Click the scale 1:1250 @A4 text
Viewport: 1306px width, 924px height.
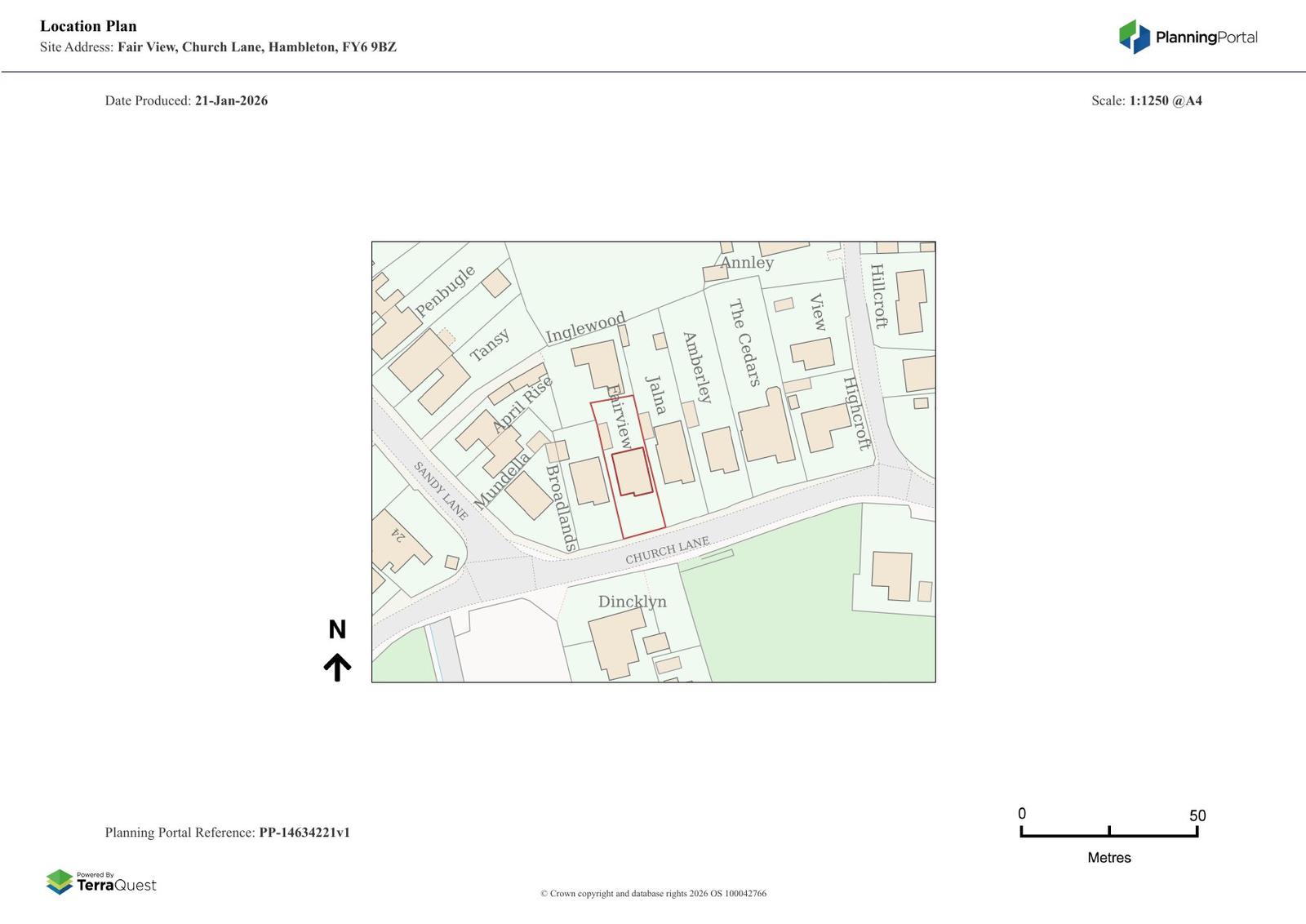pos(1165,101)
